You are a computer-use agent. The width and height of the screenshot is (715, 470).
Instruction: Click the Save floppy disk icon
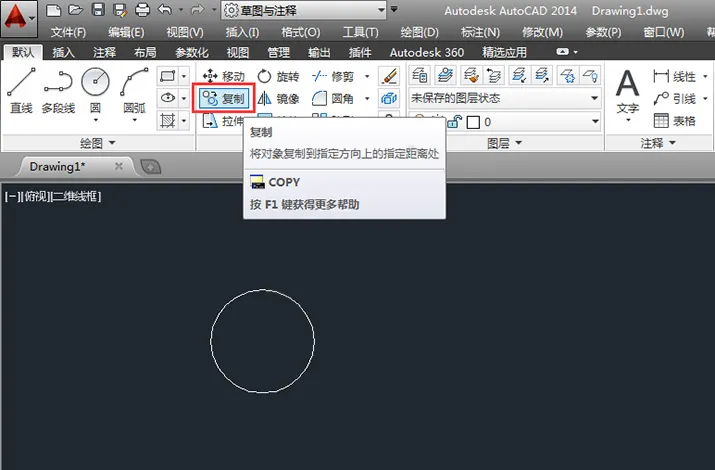pyautogui.click(x=98, y=10)
